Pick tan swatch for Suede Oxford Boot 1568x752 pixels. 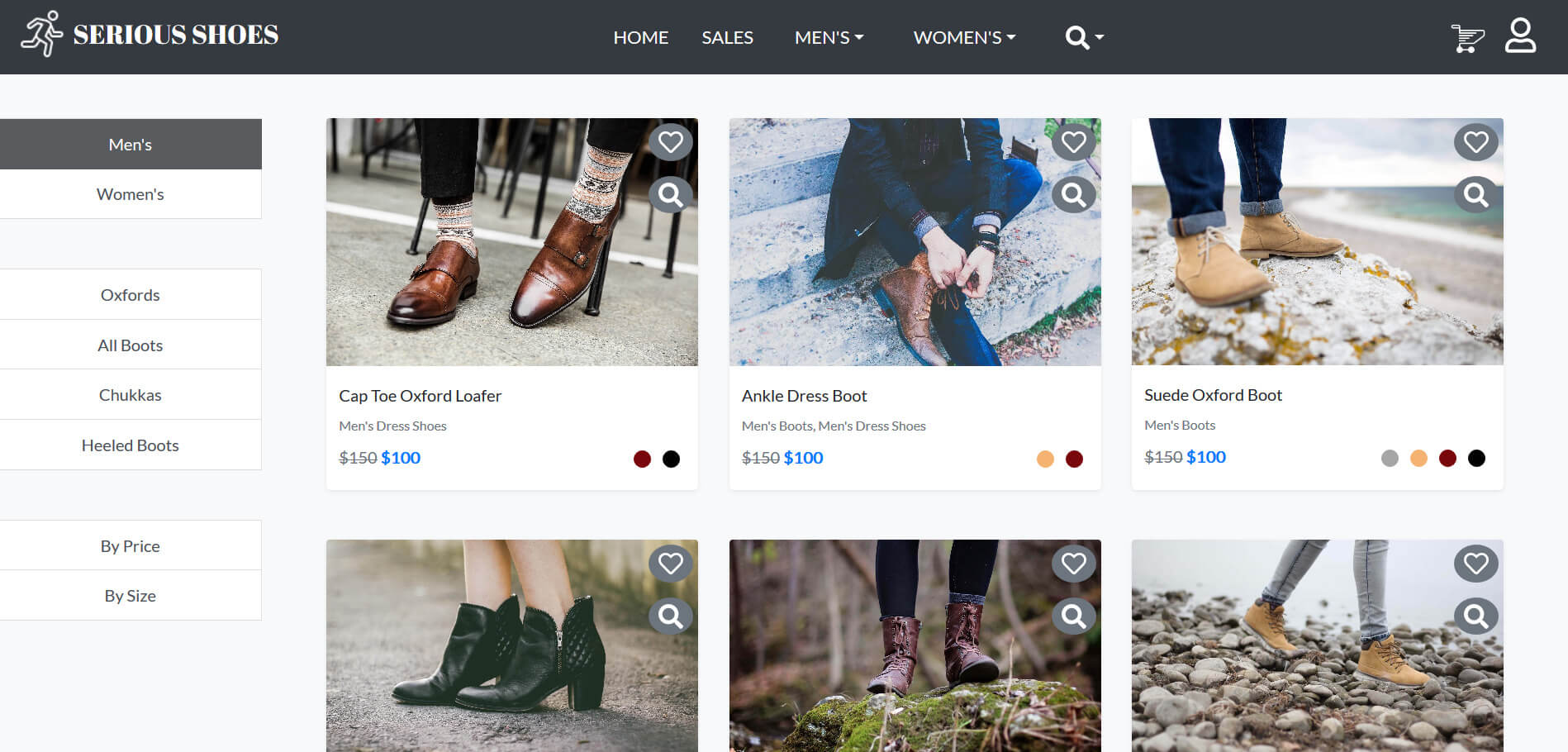coord(1418,458)
